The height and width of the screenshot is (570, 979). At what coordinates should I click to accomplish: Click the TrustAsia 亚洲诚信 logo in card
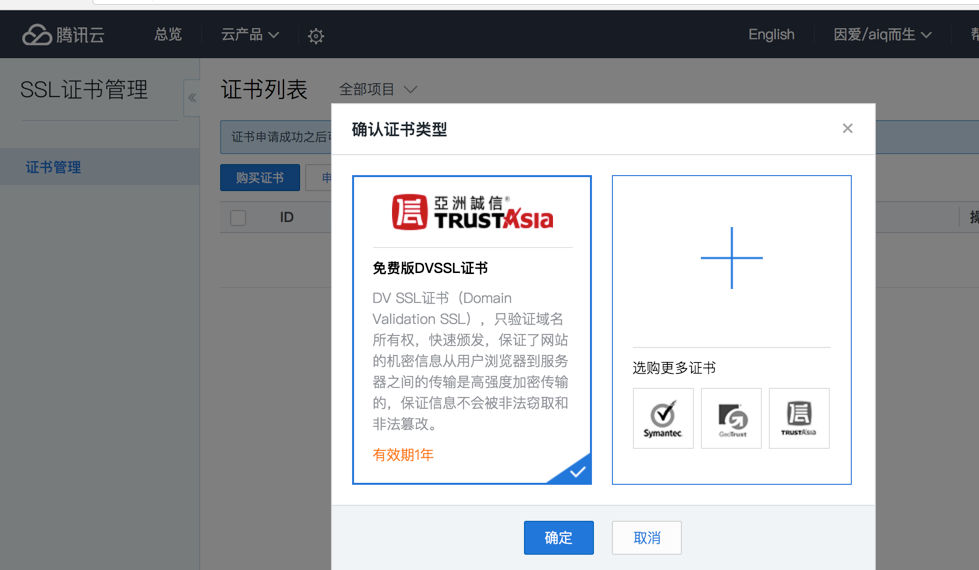(473, 212)
